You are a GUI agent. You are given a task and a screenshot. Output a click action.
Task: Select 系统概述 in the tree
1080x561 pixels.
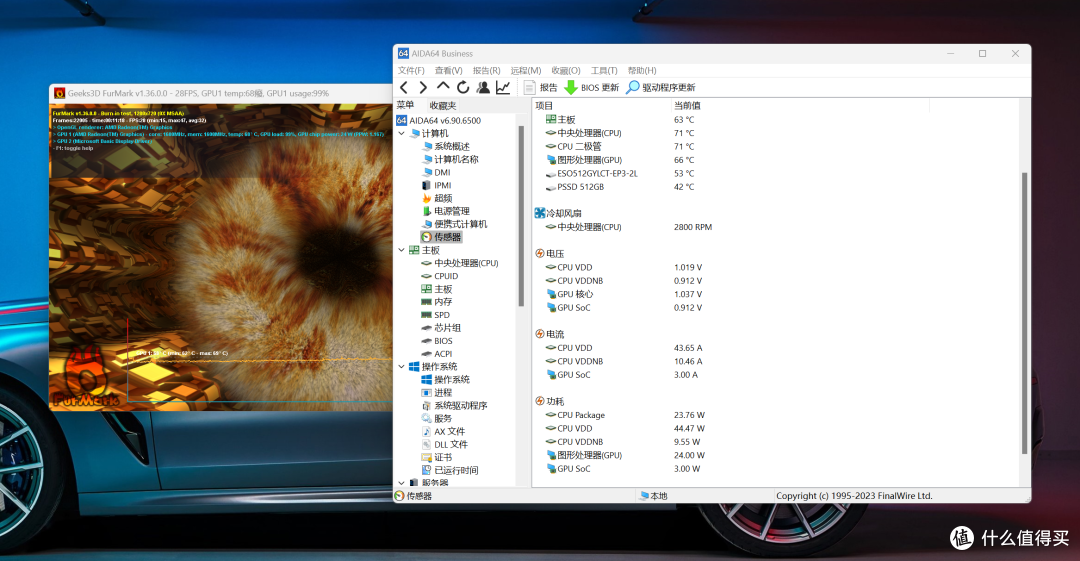(x=446, y=146)
